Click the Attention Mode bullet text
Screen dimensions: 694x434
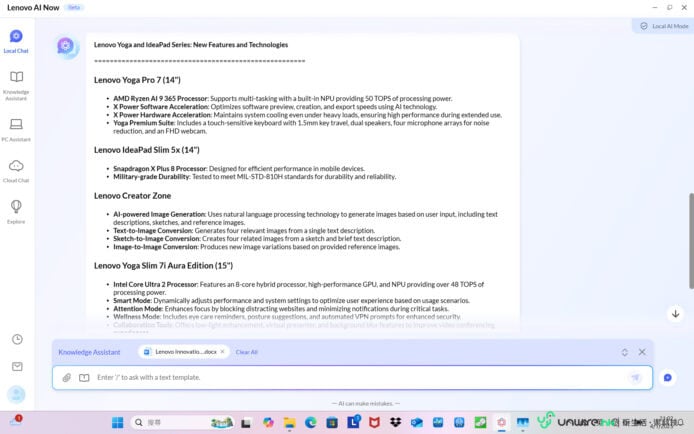click(x=281, y=308)
